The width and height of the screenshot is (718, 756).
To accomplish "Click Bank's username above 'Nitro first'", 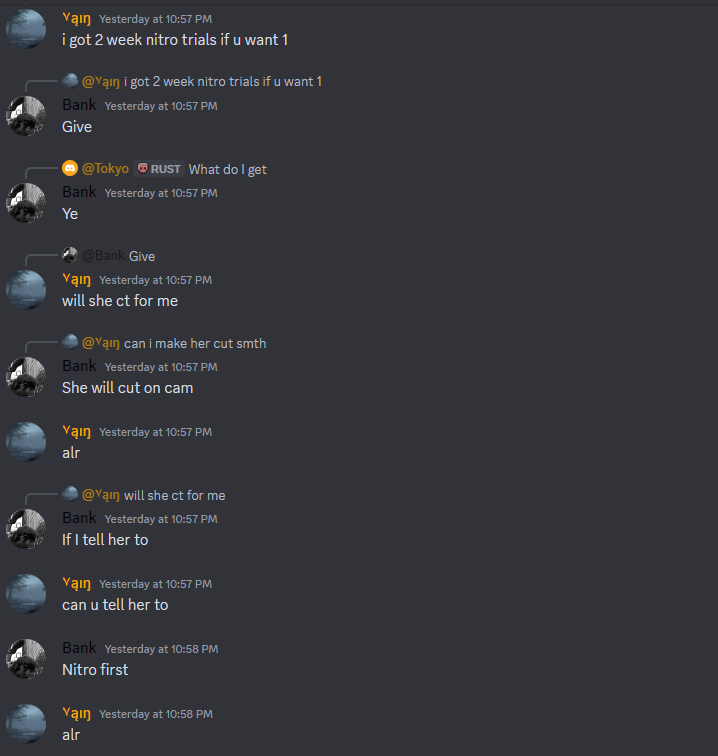I will click(x=79, y=648).
